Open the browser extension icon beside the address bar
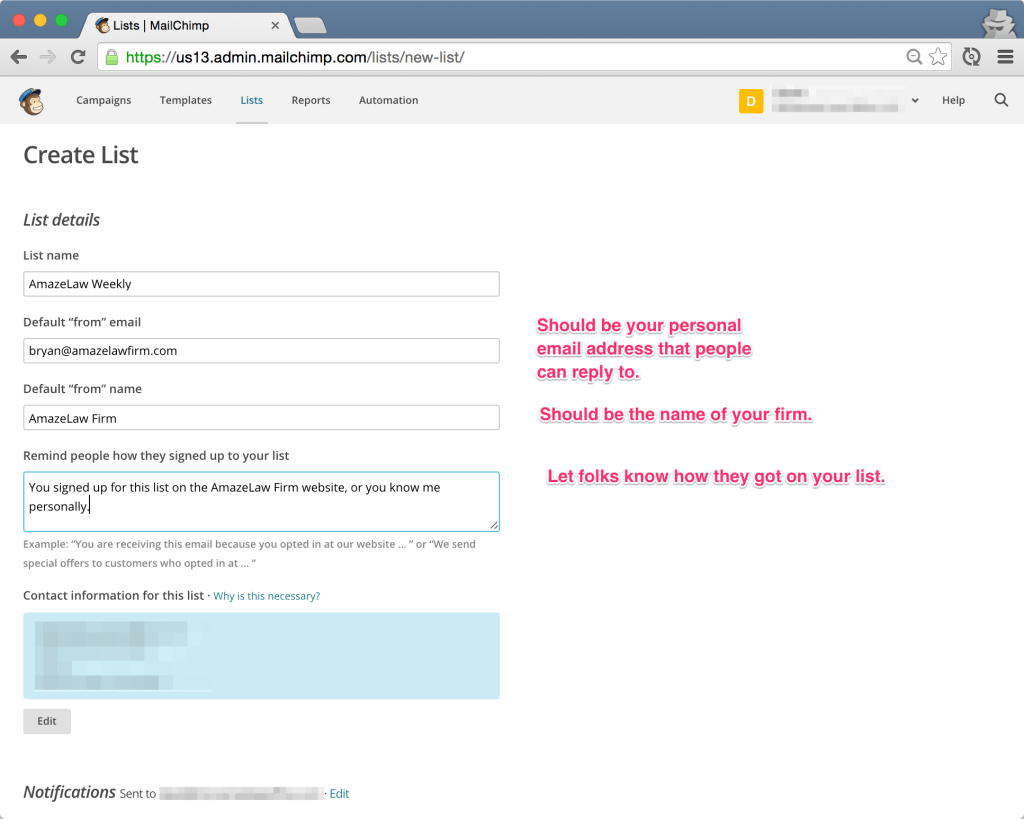Viewport: 1024px width, 819px height. pyautogui.click(x=971, y=57)
